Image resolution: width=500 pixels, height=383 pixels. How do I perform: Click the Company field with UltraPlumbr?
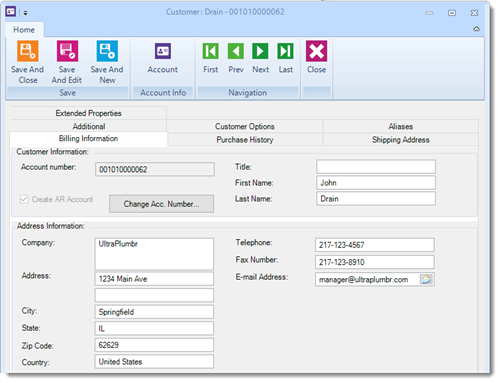(x=154, y=254)
